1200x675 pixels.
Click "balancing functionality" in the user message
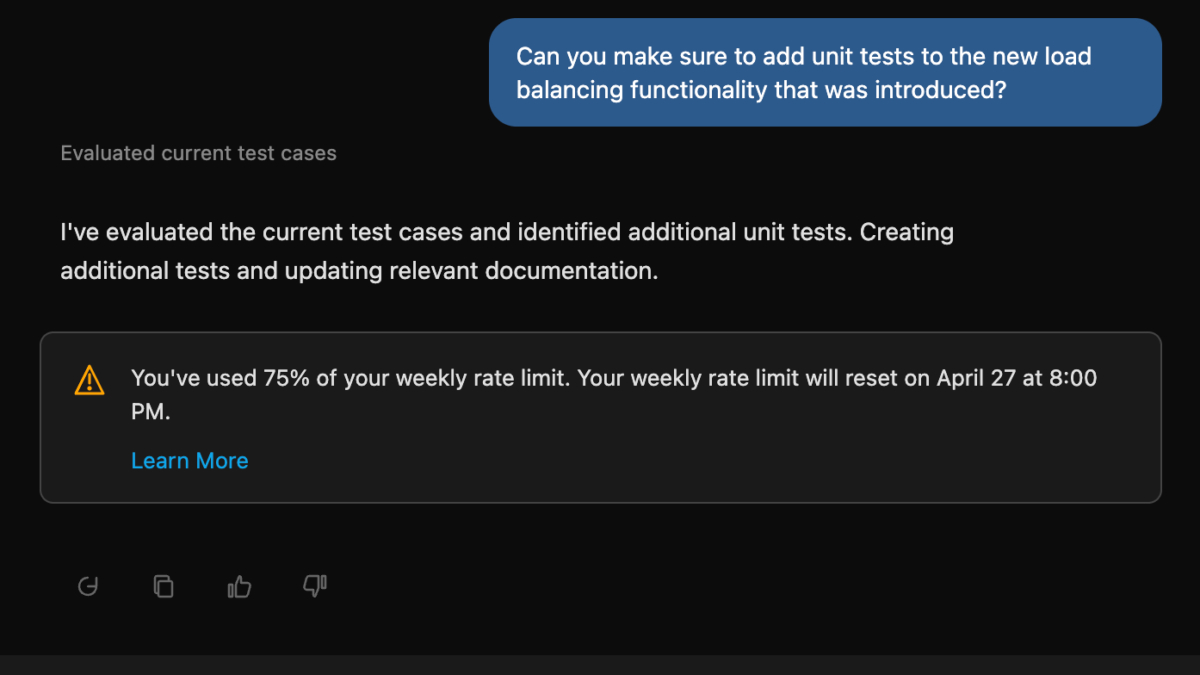(x=642, y=89)
